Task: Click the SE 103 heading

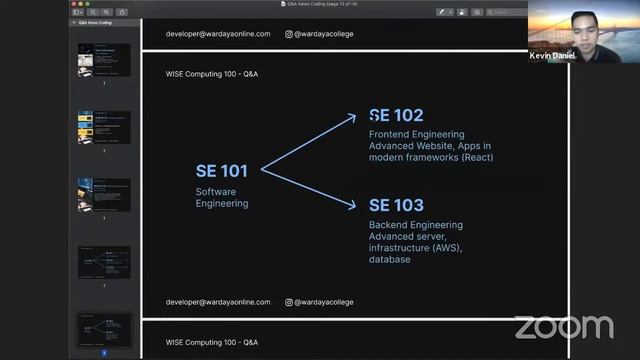Action: coord(396,205)
